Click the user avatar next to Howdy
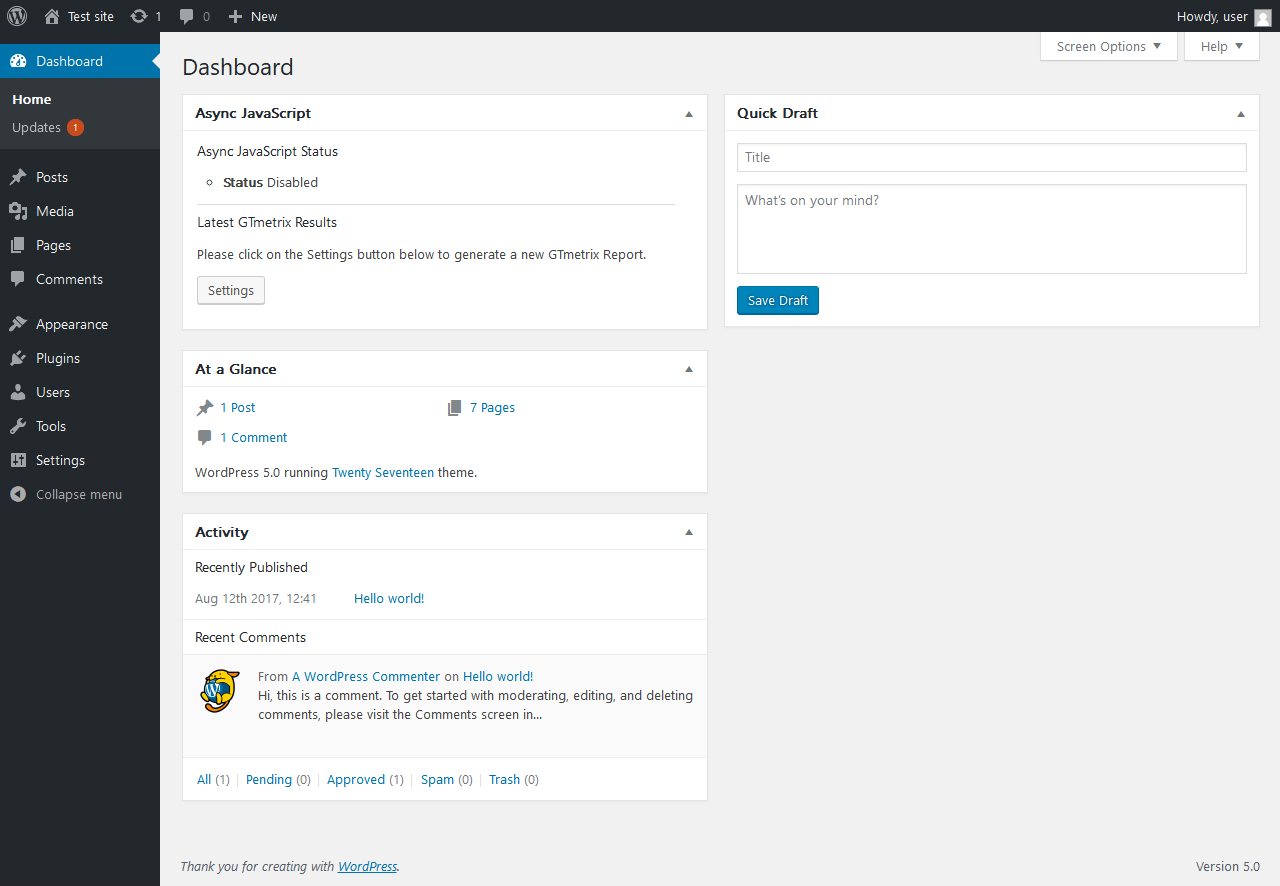 pyautogui.click(x=1263, y=17)
